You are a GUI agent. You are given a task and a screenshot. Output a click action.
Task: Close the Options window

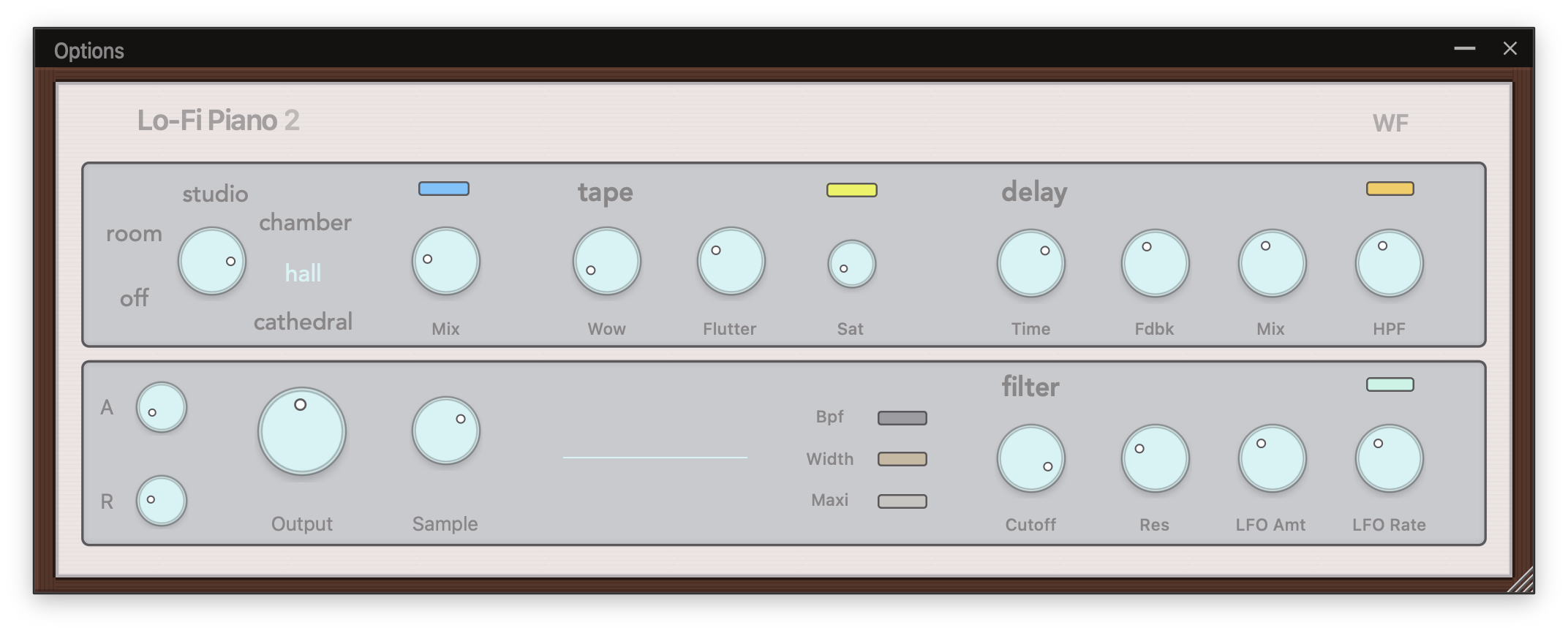click(1510, 48)
